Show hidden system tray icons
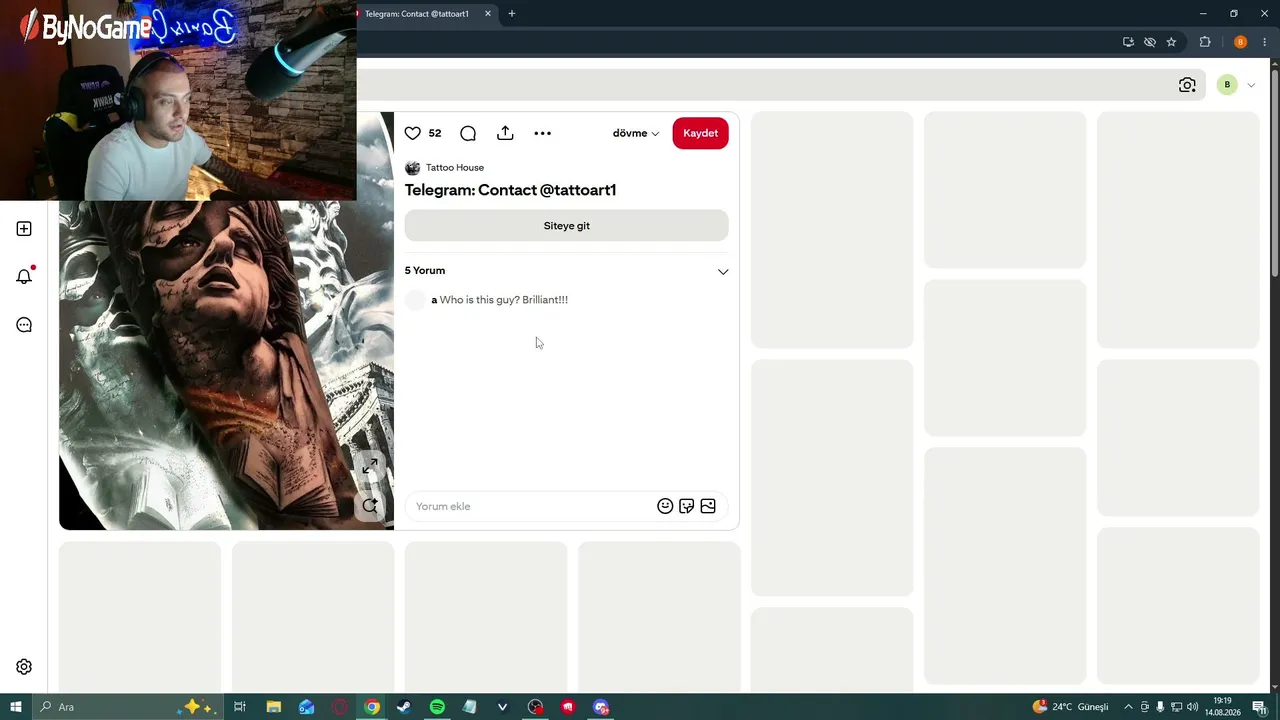Viewport: 1280px width, 720px height. coord(1128,707)
